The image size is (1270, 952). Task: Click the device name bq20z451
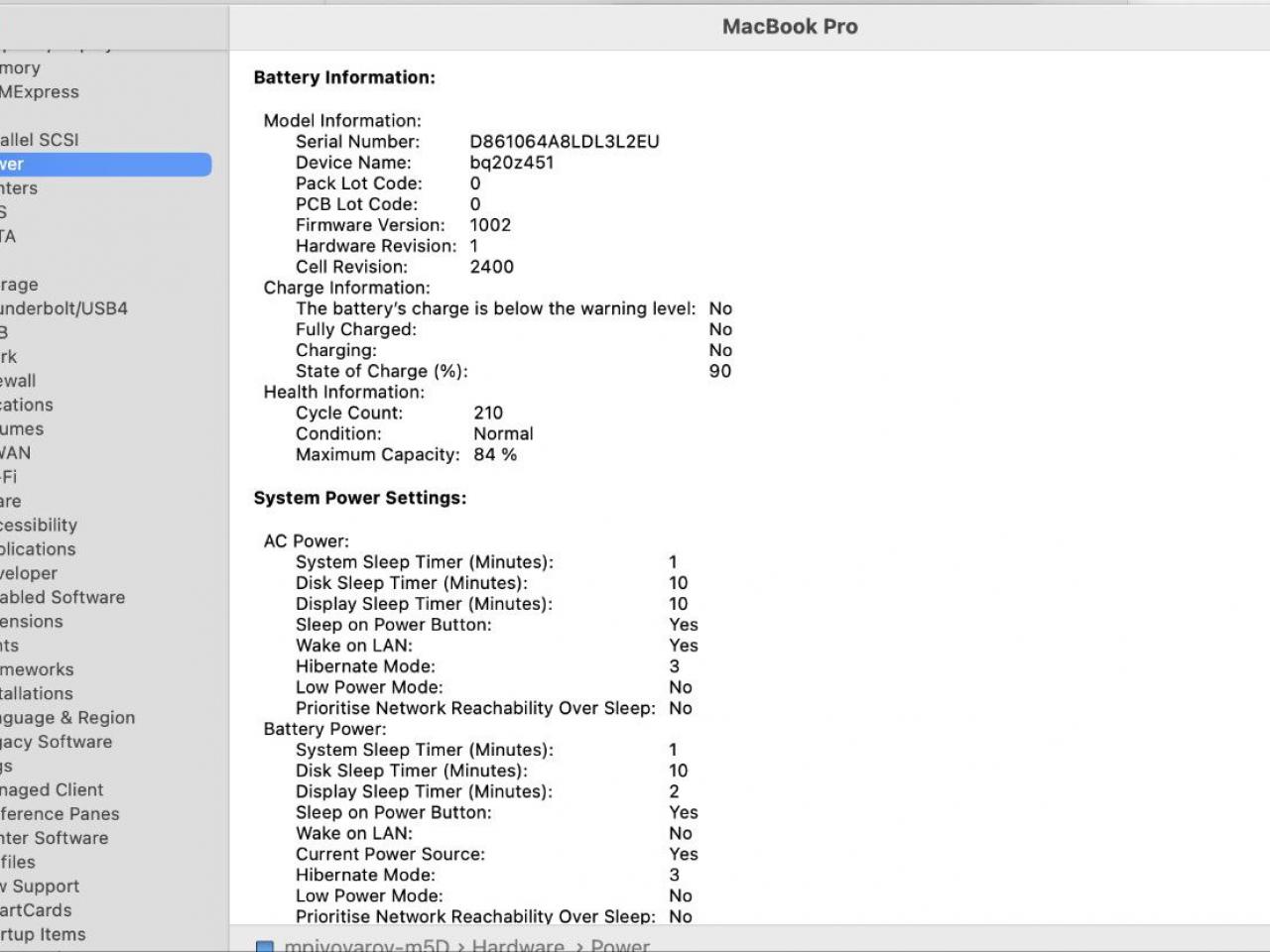point(512,163)
